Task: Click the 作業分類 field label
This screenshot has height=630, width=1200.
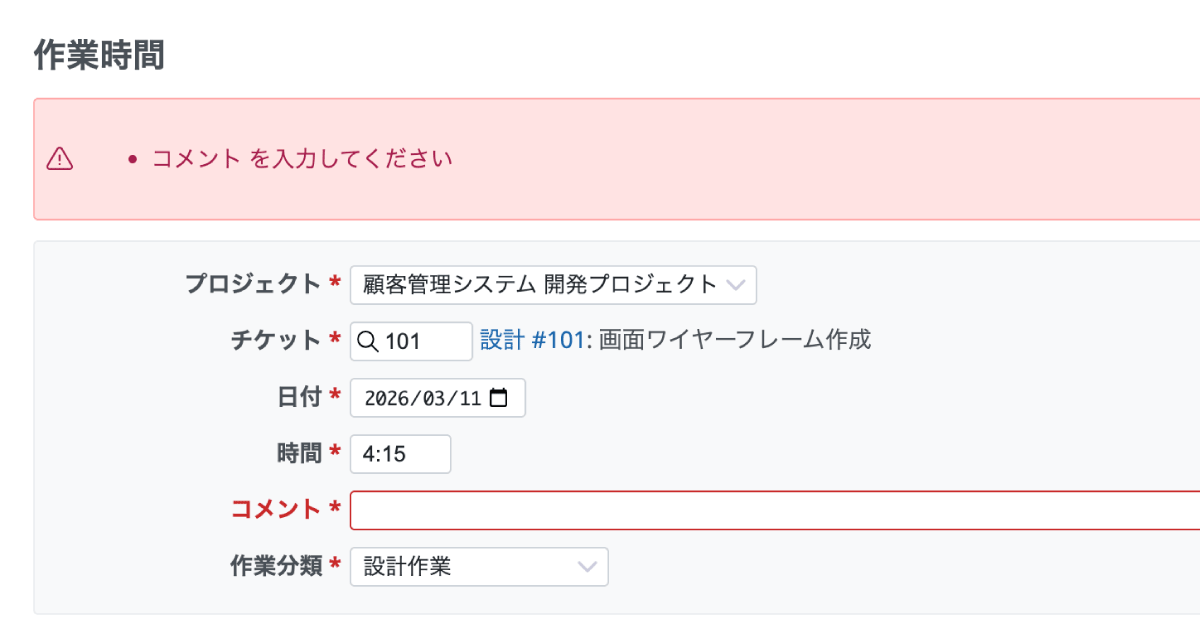Action: pyautogui.click(x=275, y=566)
